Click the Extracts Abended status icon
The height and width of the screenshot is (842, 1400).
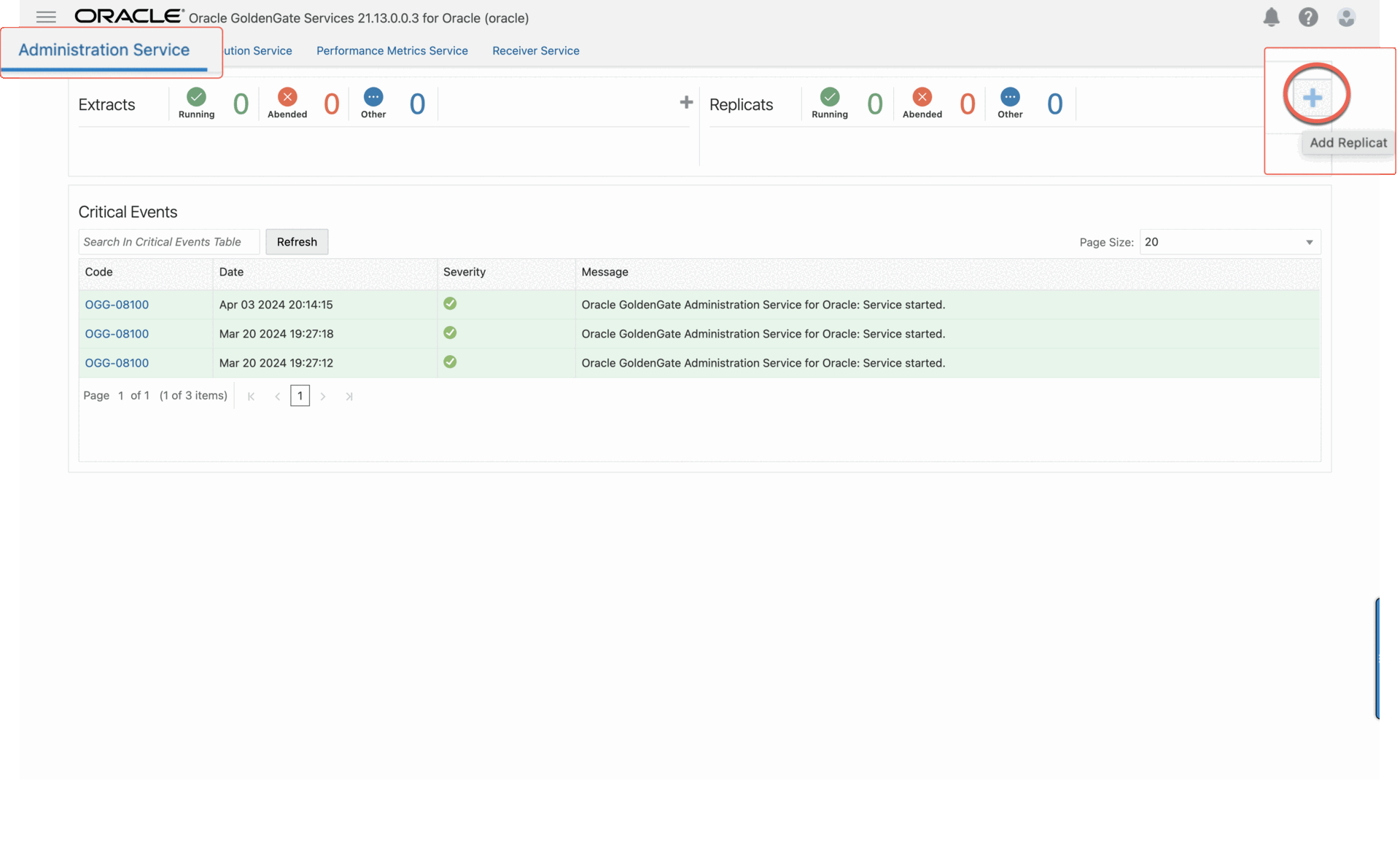tap(287, 97)
